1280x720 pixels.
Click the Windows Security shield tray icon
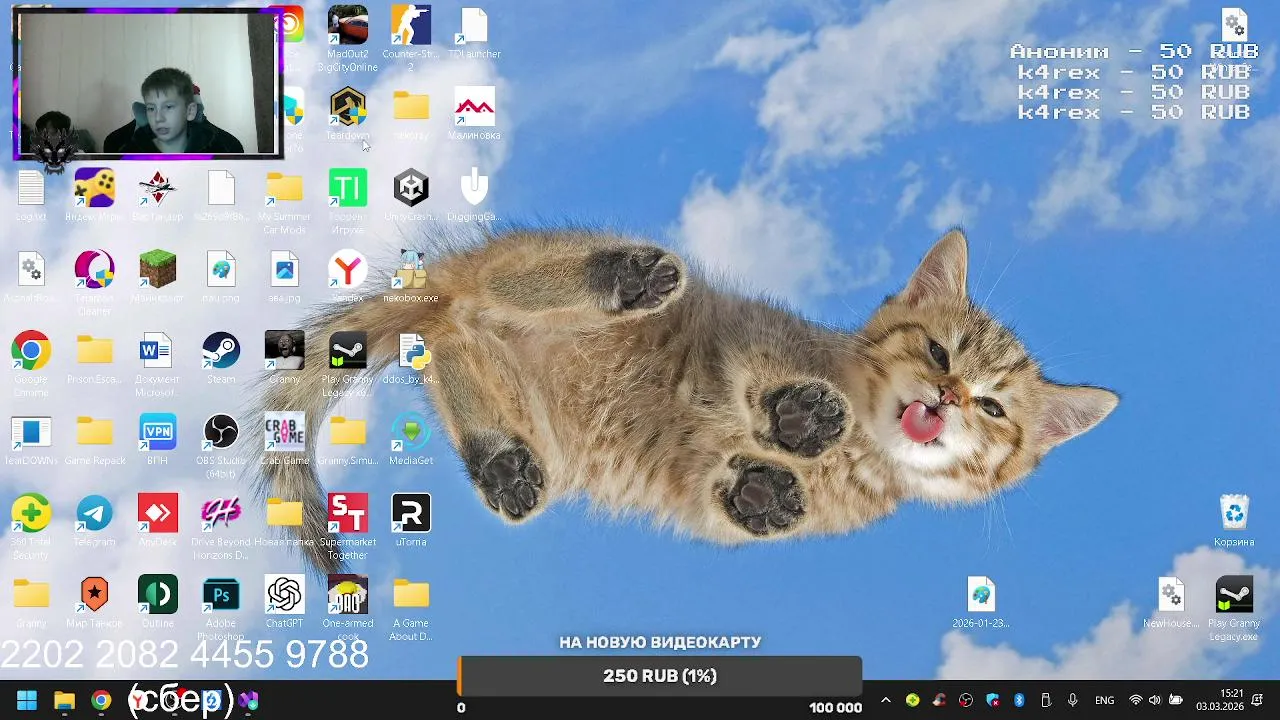993,700
